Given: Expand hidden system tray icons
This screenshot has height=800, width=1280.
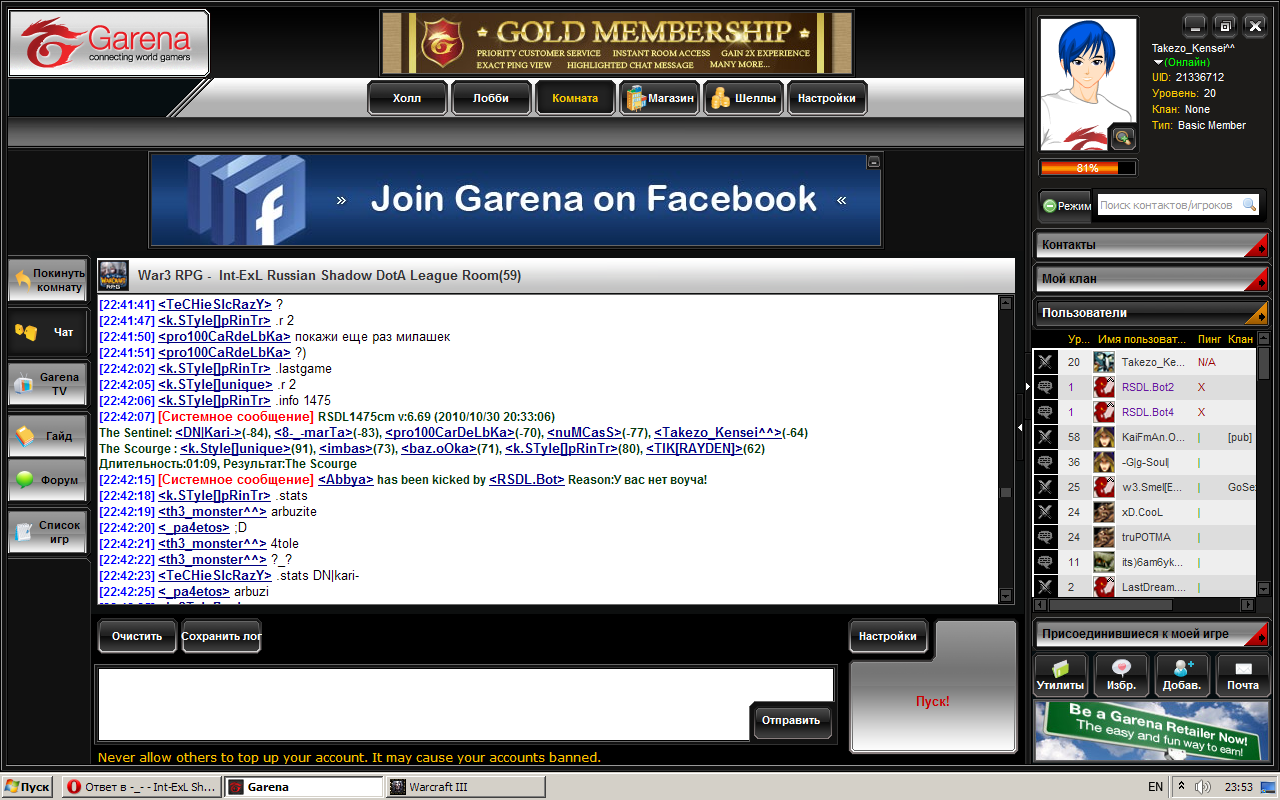Looking at the screenshot, I should coord(1181,787).
